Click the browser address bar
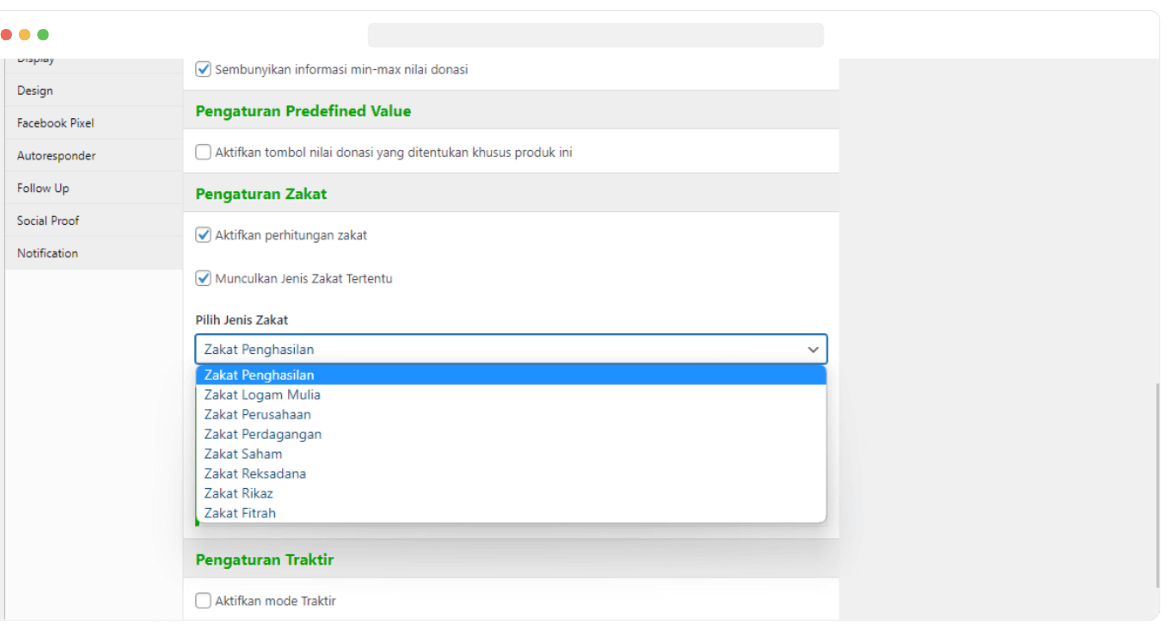 [x=595, y=35]
